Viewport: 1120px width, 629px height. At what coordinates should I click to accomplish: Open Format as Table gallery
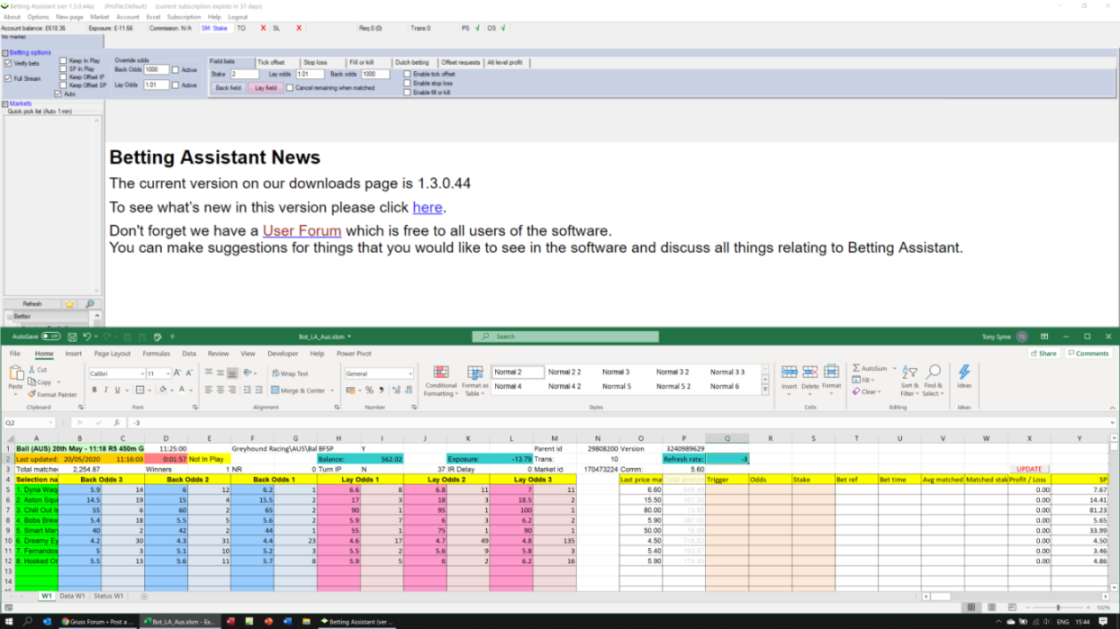point(475,381)
